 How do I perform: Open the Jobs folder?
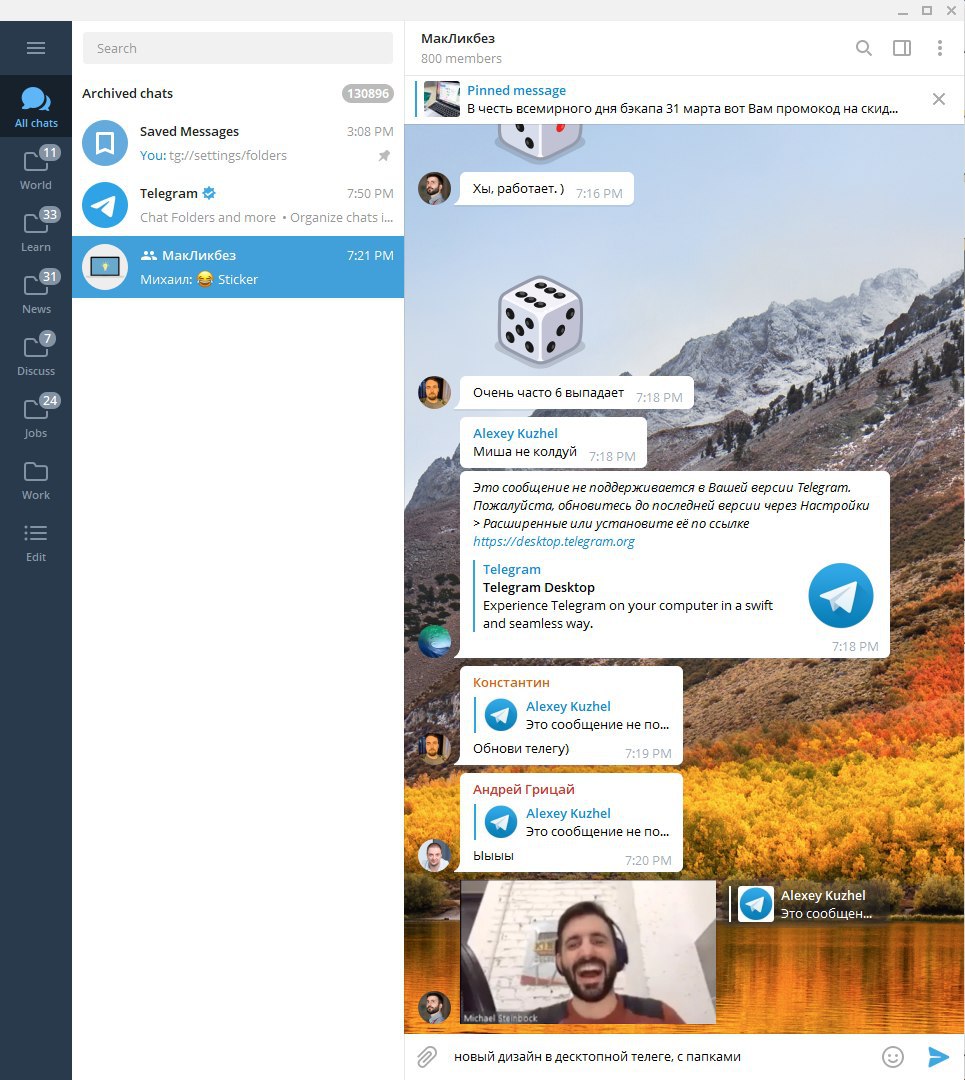tap(36, 417)
